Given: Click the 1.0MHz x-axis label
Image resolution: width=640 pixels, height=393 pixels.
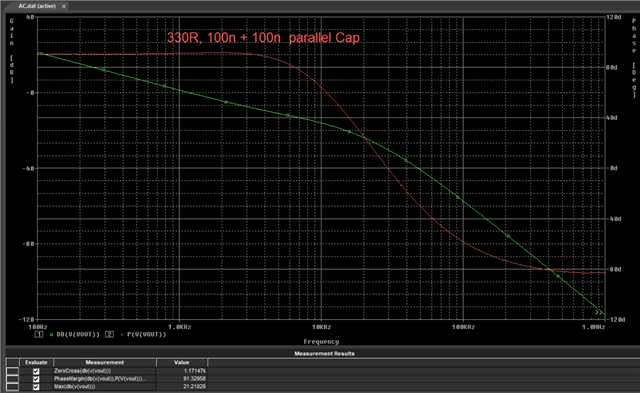Looking at the screenshot, I should tap(593, 327).
